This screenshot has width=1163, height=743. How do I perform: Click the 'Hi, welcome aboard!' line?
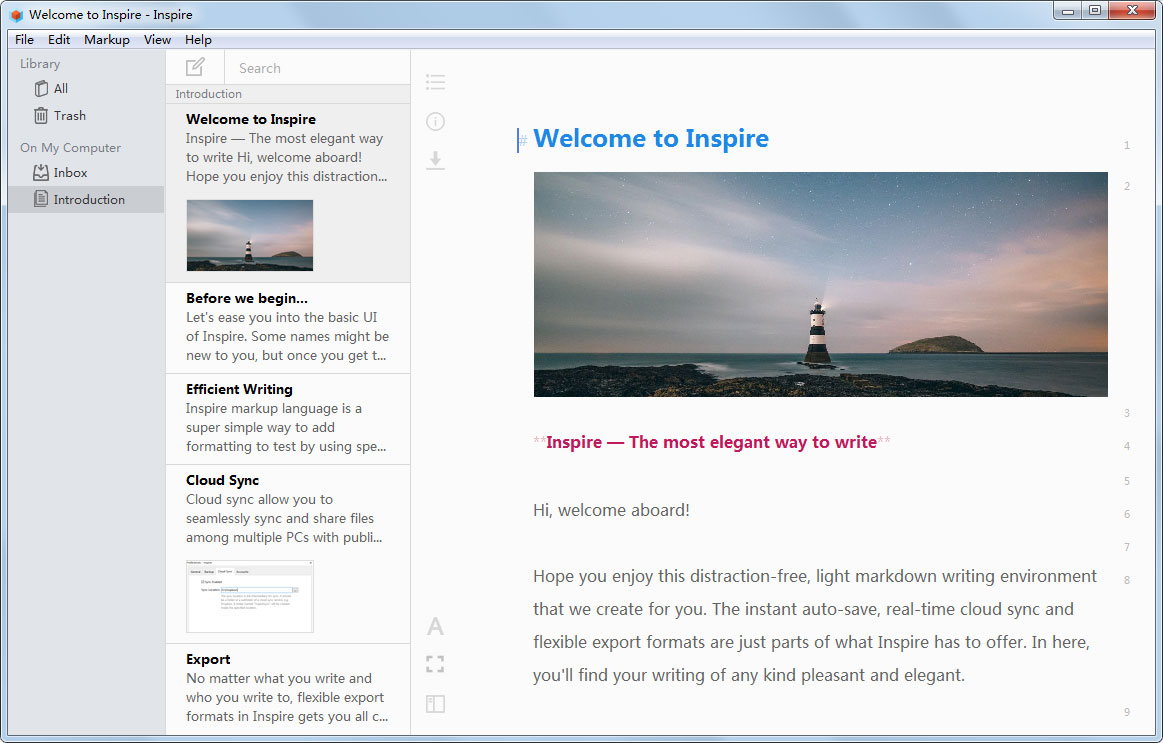611,510
